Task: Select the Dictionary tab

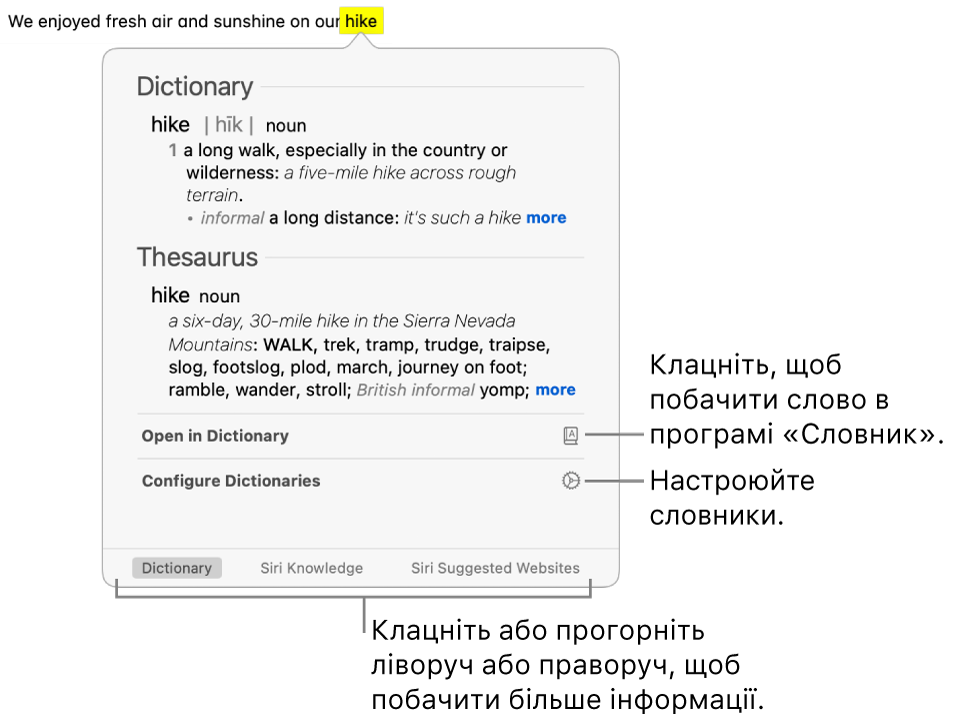Action: 177,568
